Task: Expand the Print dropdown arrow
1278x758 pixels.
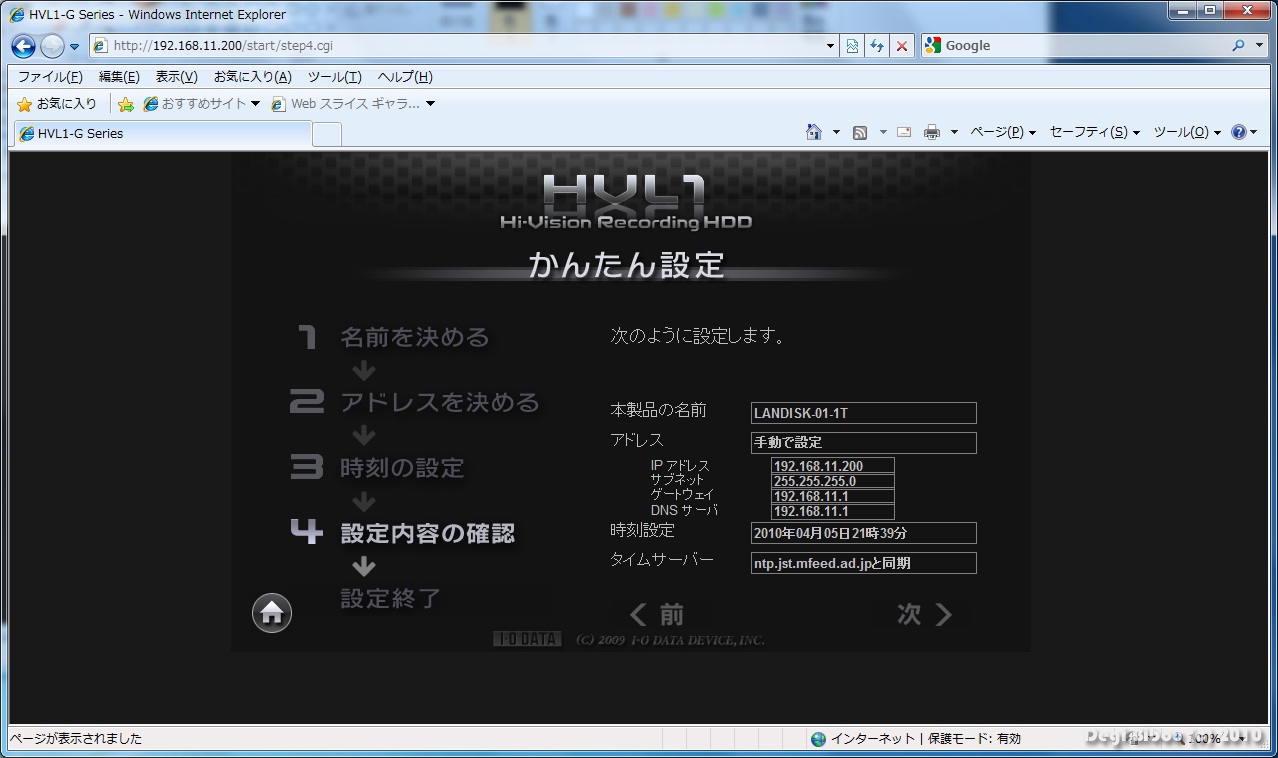Action: [954, 132]
